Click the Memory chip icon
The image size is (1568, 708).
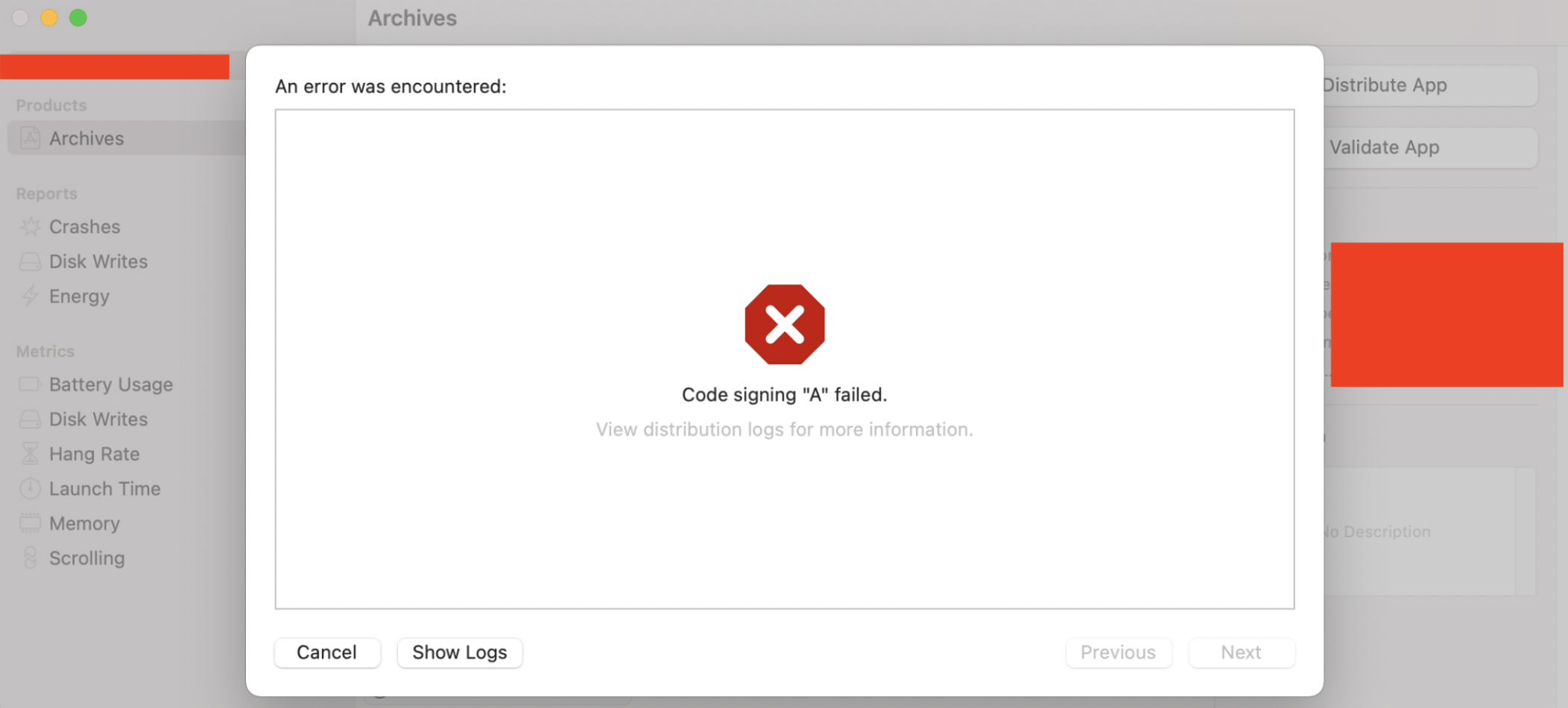pos(30,523)
